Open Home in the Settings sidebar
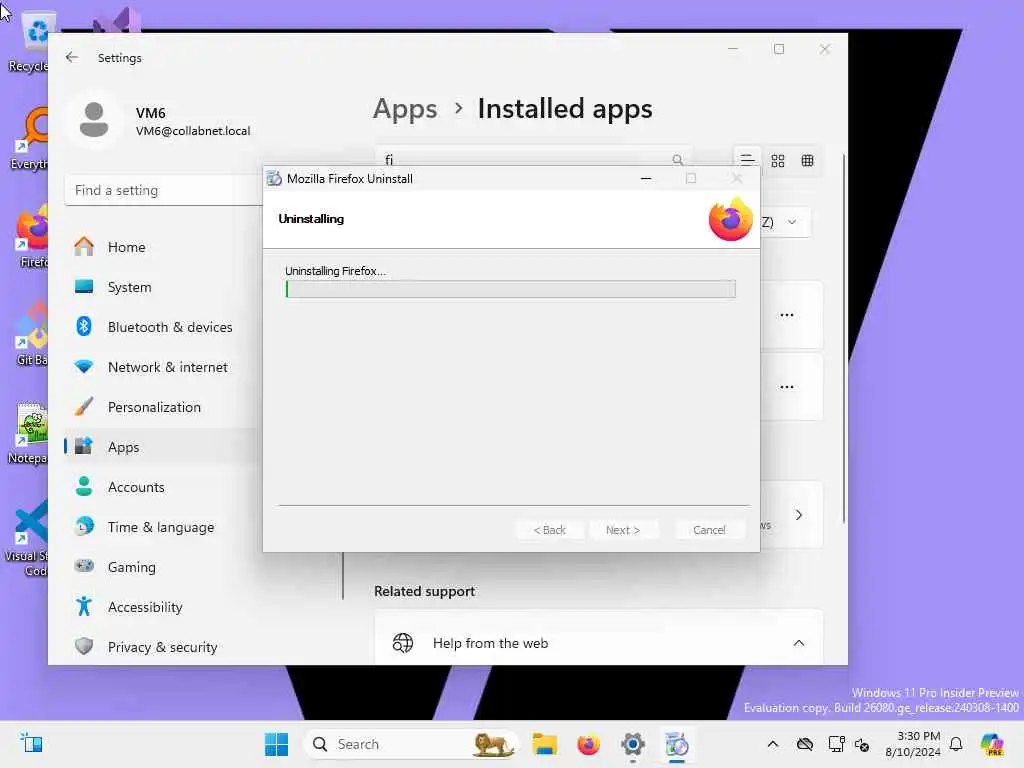 click(x=127, y=247)
